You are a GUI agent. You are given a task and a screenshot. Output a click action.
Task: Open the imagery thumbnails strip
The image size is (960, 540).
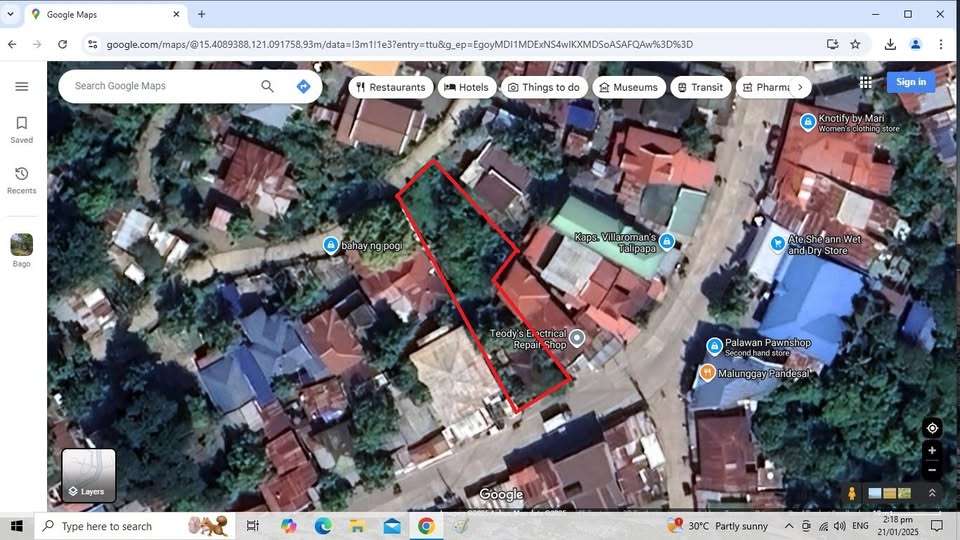click(x=890, y=493)
